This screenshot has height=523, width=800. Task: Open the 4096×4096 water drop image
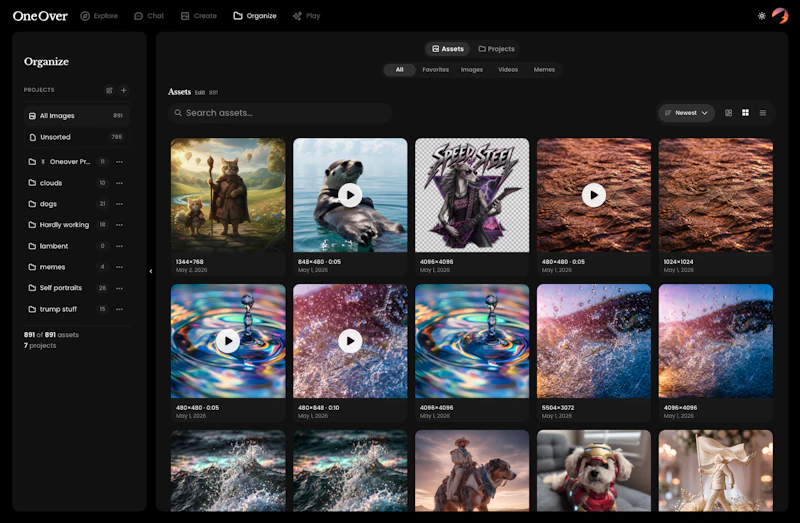pyautogui.click(x=472, y=341)
